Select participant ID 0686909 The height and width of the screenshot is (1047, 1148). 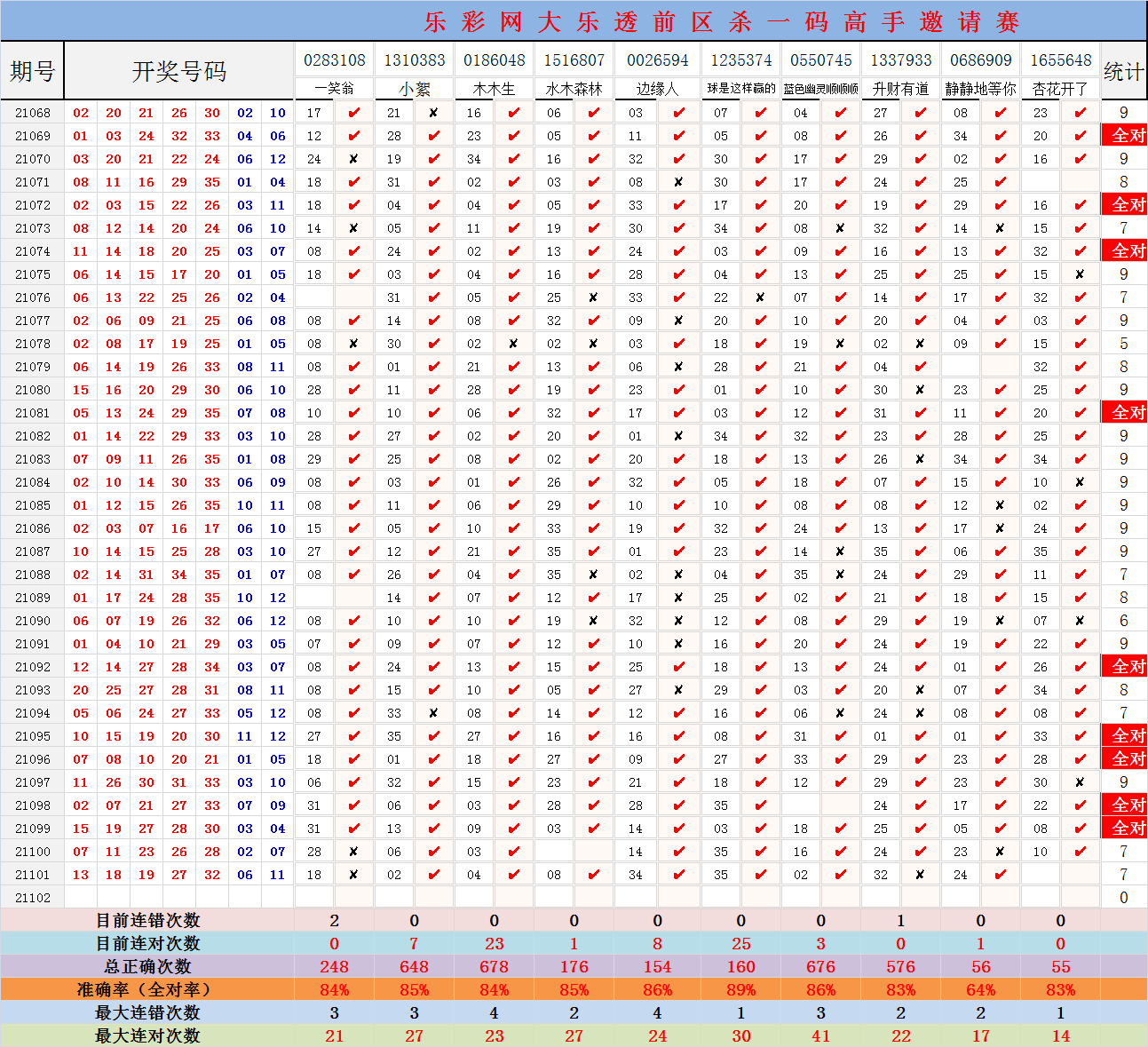(x=980, y=59)
